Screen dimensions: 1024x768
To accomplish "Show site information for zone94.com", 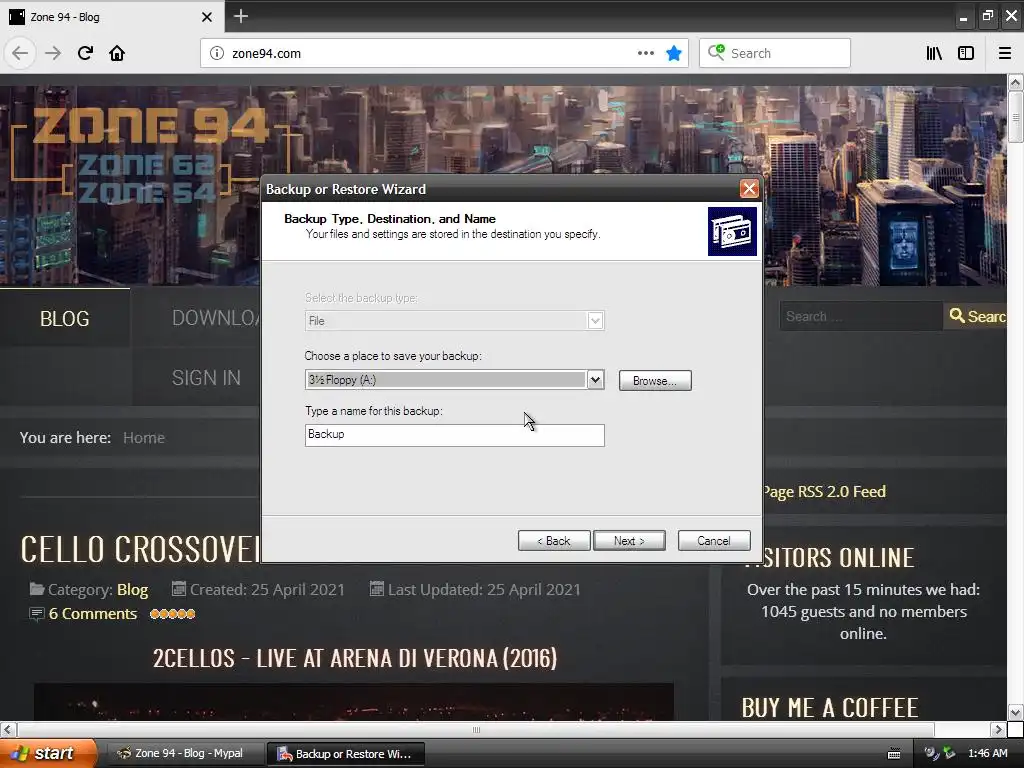I will click(216, 54).
